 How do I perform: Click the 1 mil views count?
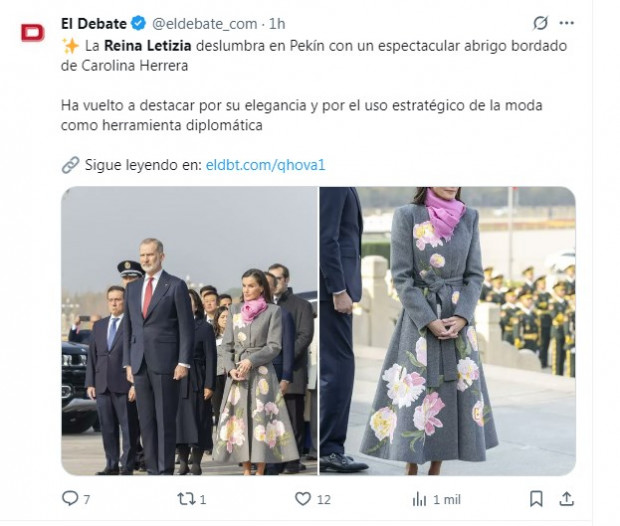click(447, 500)
